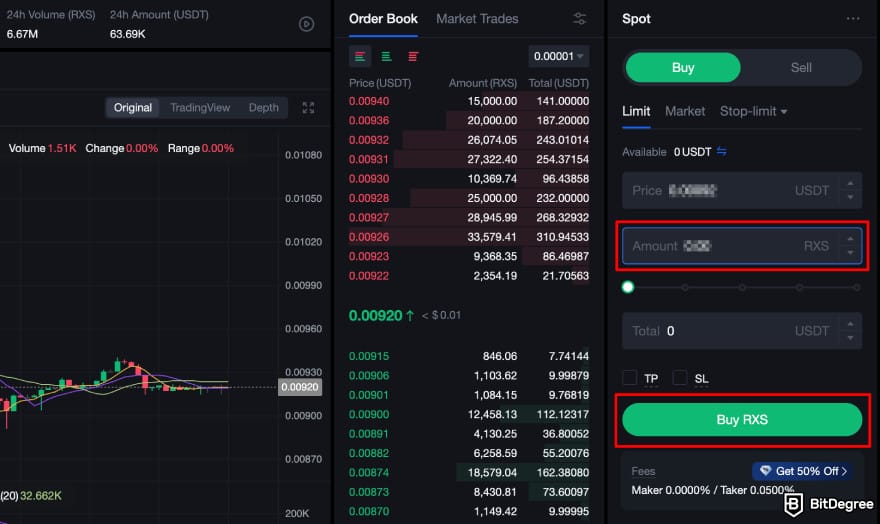Select the Market order tab
This screenshot has width=880, height=524.
pos(685,111)
